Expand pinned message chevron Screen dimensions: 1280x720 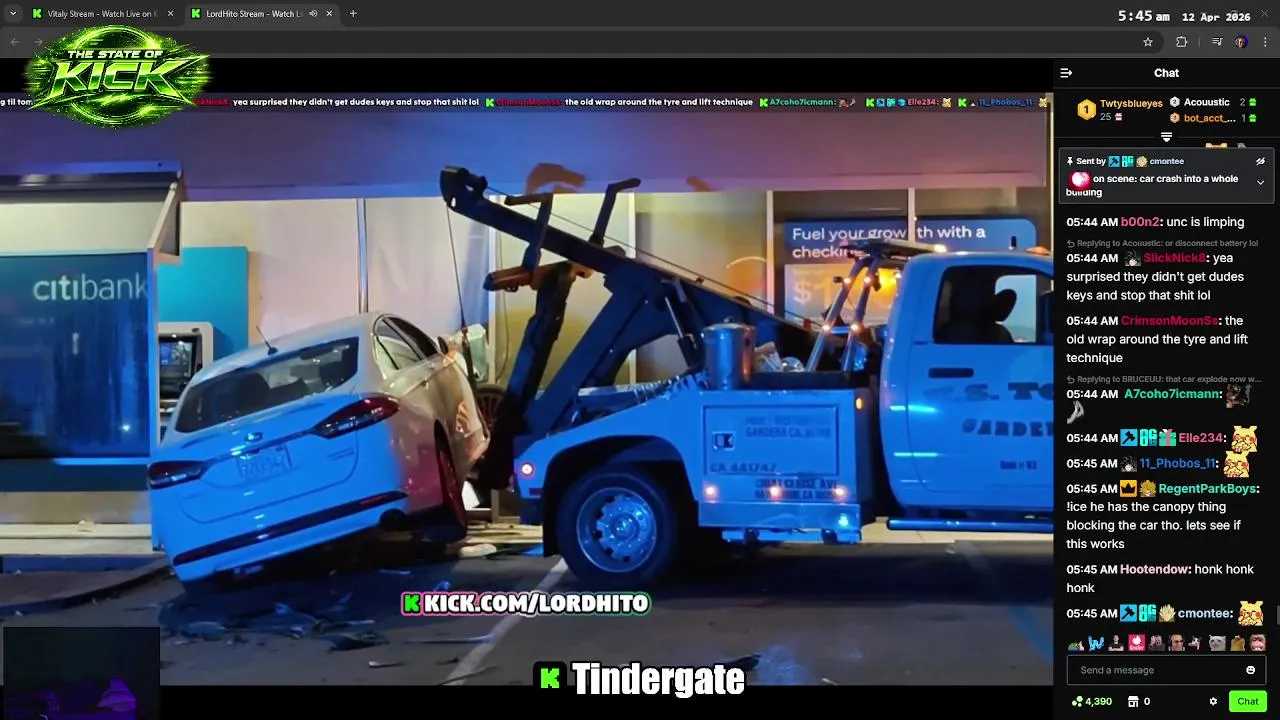1260,183
